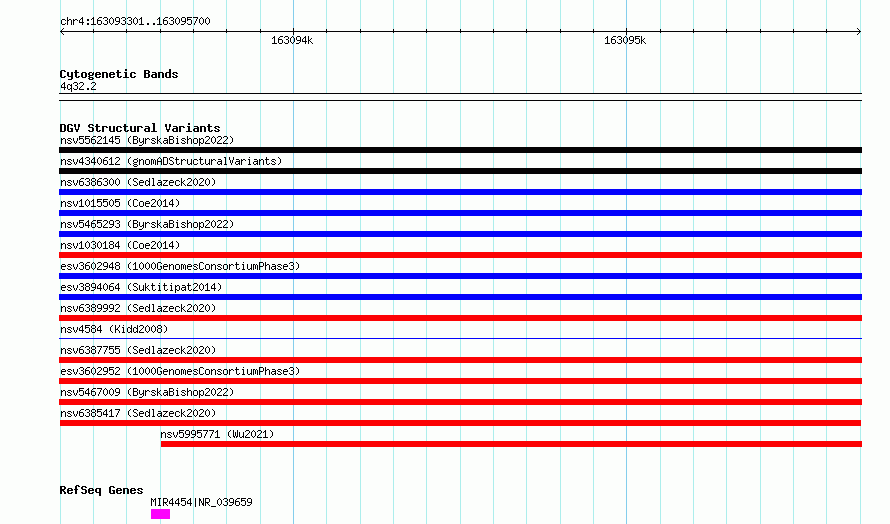Screen dimensions: 890x524
Task: Select the nsv5467009 (ByrskaBishop2022) red bar
Action: pos(460,403)
